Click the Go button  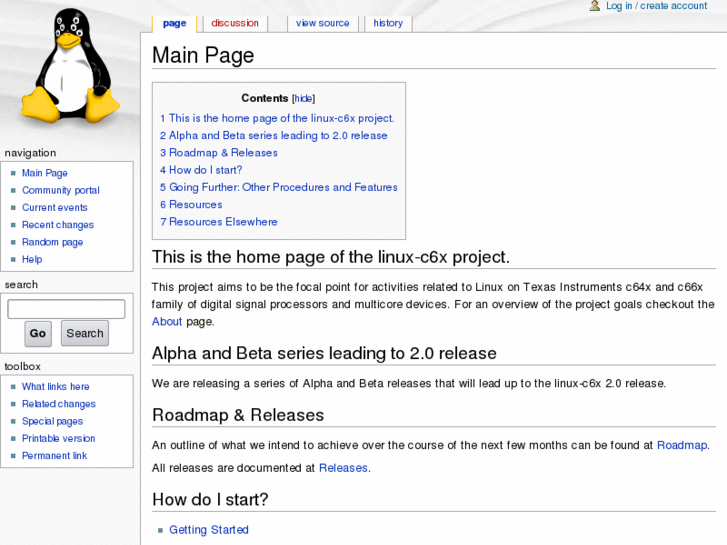(x=38, y=333)
